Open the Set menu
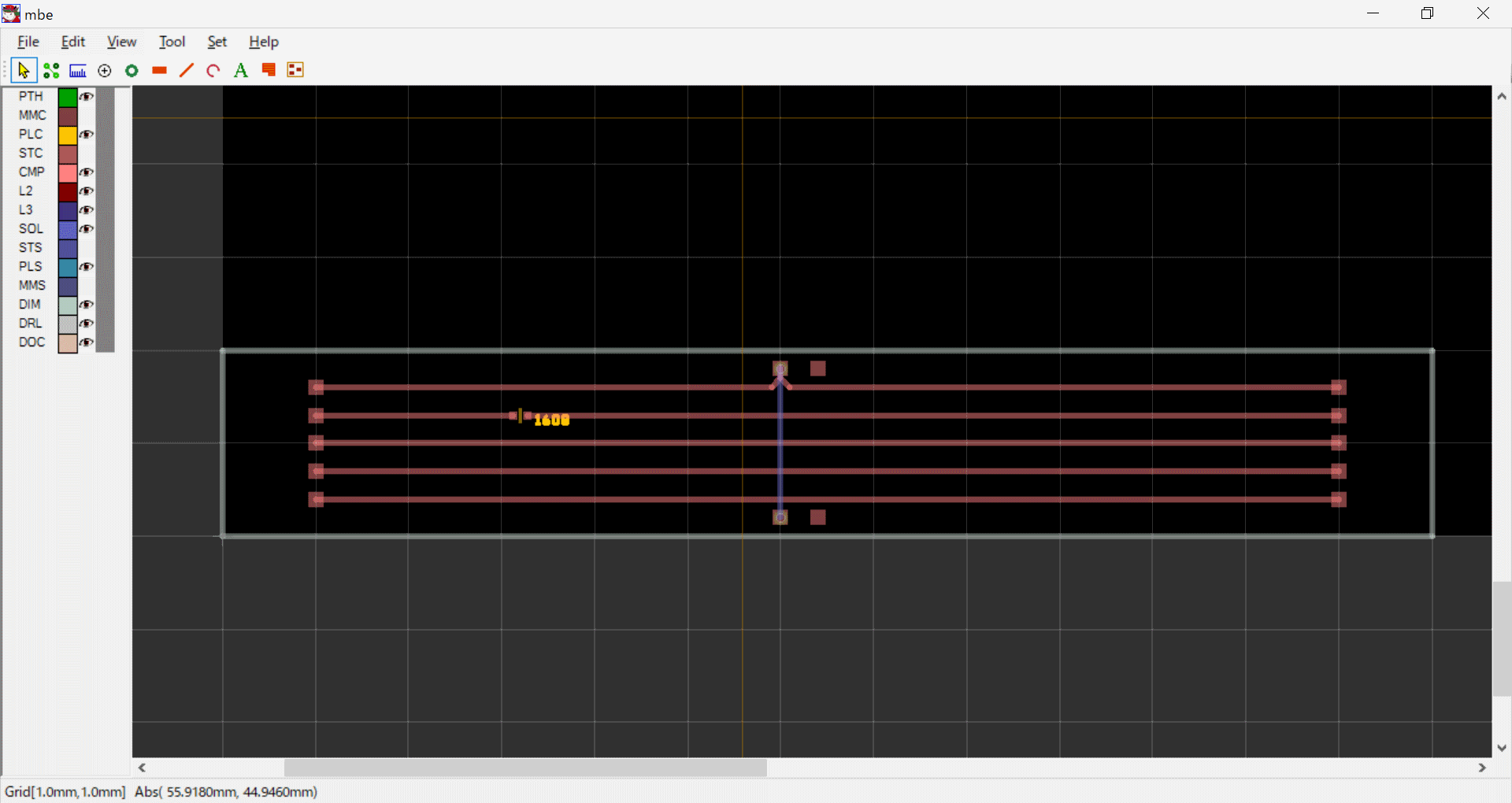Viewport: 1512px width, 803px height. tap(217, 42)
